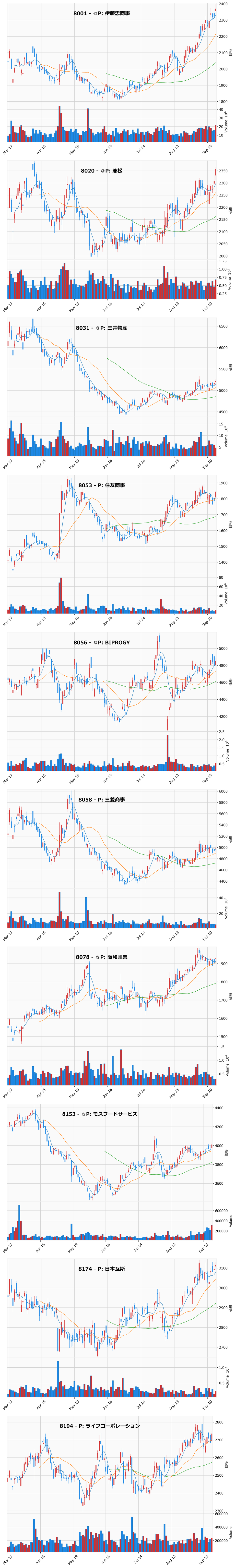Screen dimensions: 235x1568
Task: Click the '8031 - P: 三井物産' chart title
Action: coord(102,328)
